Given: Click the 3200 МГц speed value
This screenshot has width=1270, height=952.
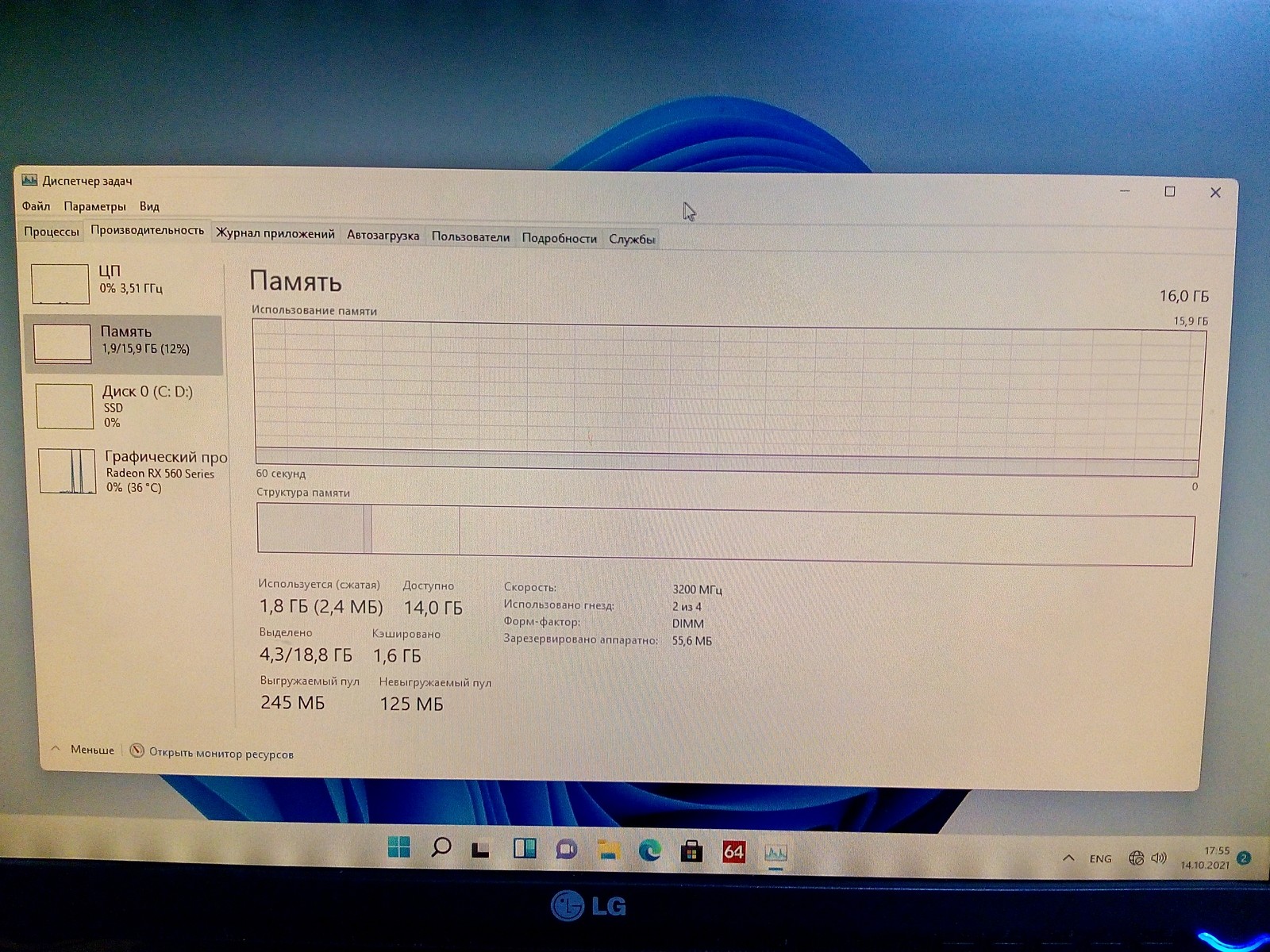Looking at the screenshot, I should pyautogui.click(x=697, y=589).
